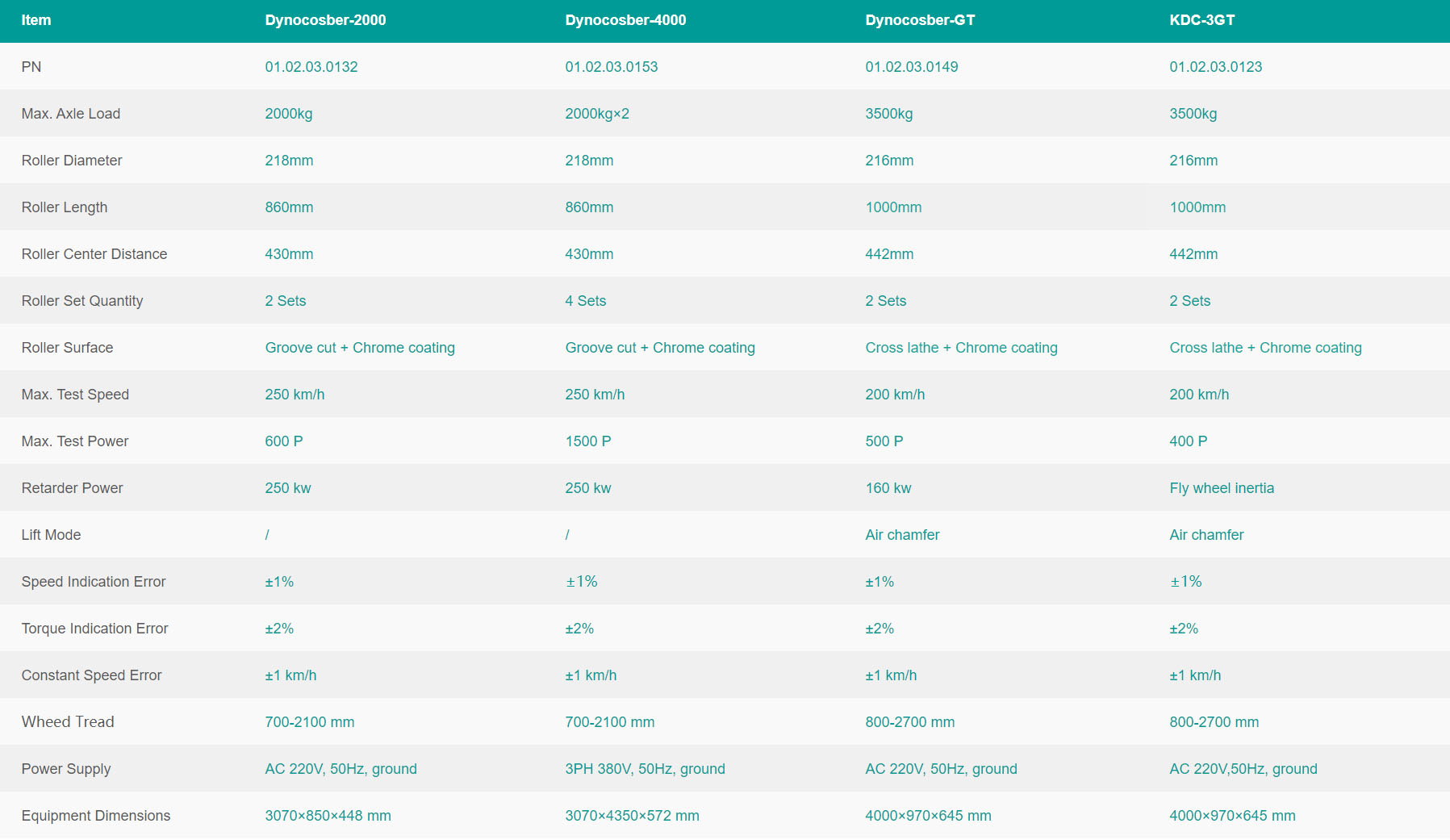Select the Roller Surface row label
1450x840 pixels.
[x=67, y=348]
